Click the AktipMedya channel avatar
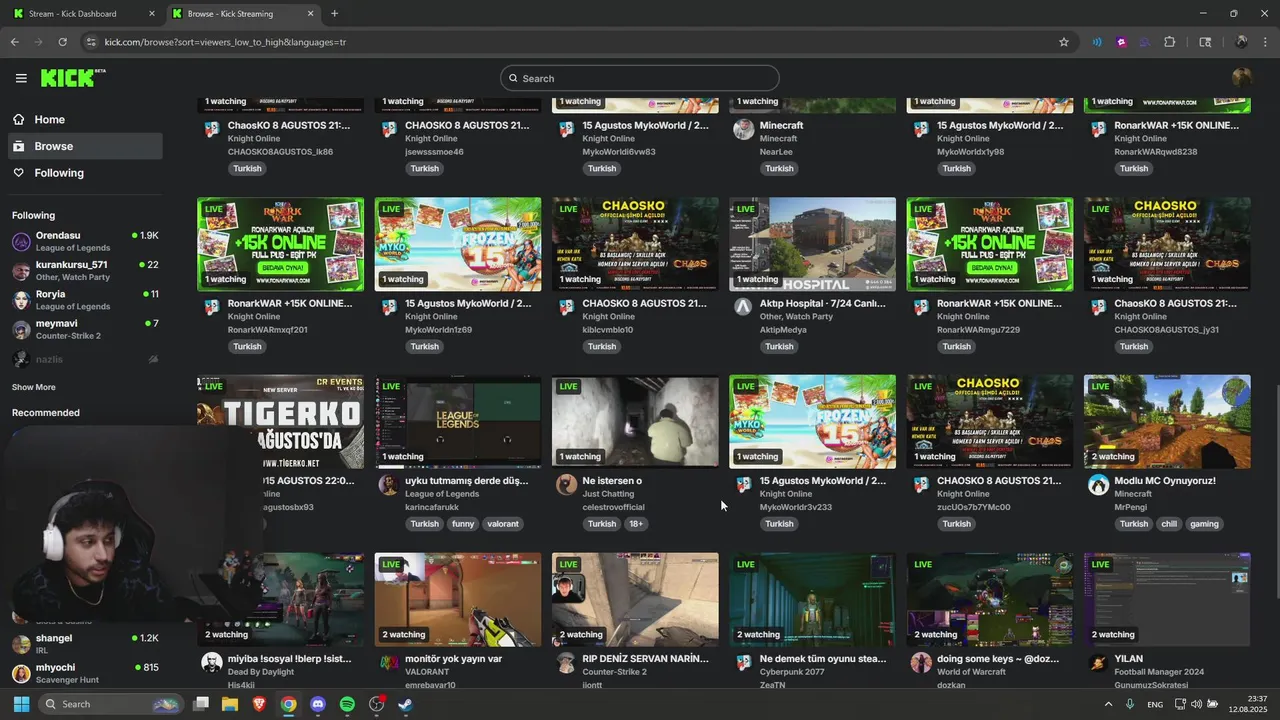The width and height of the screenshot is (1280, 720). [743, 307]
